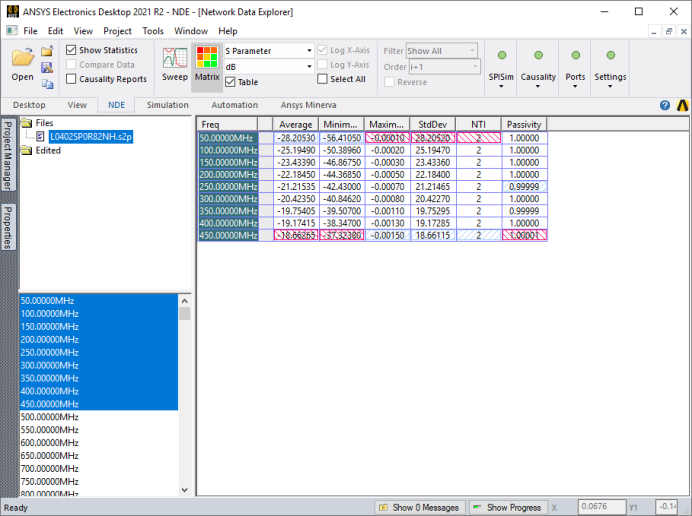Uncheck the Show Statistics checkbox
Viewport: 692px width, 516px height.
(x=72, y=50)
